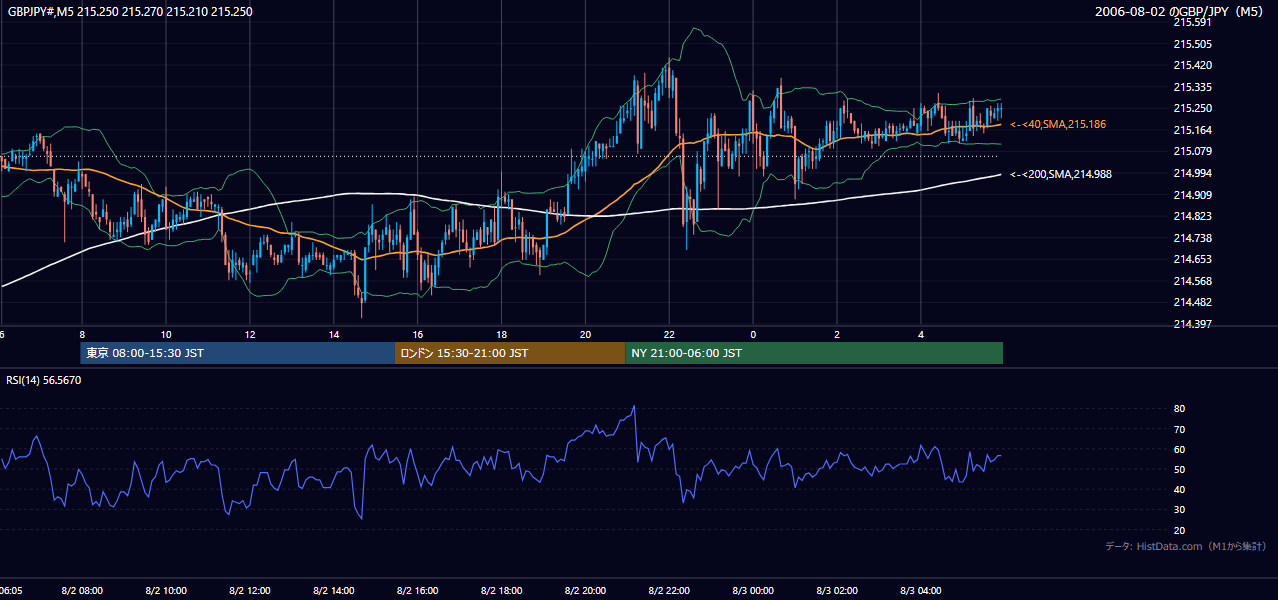Select the NY 21:00-06:00 JST session bar

coord(814,353)
